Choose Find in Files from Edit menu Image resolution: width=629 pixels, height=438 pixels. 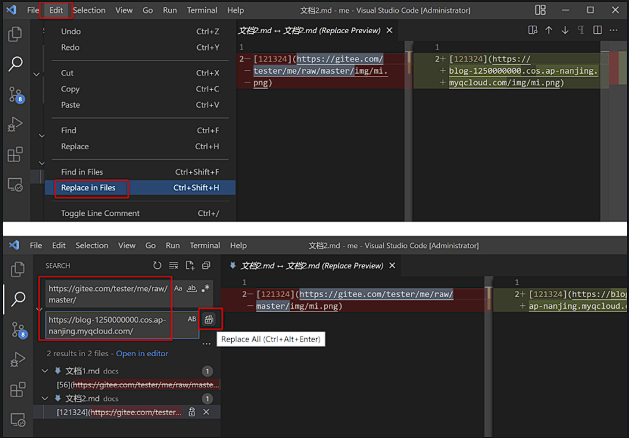[140, 172]
